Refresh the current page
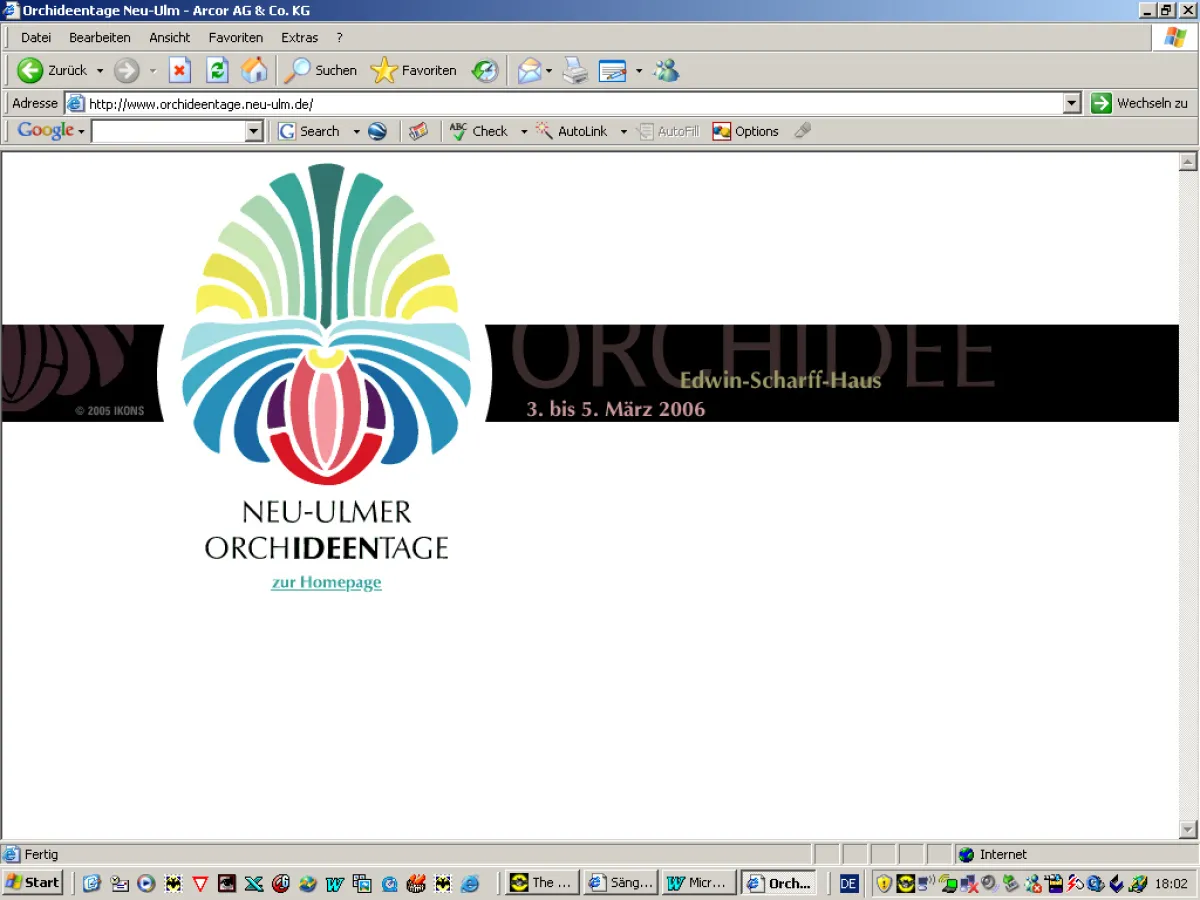 (217, 70)
